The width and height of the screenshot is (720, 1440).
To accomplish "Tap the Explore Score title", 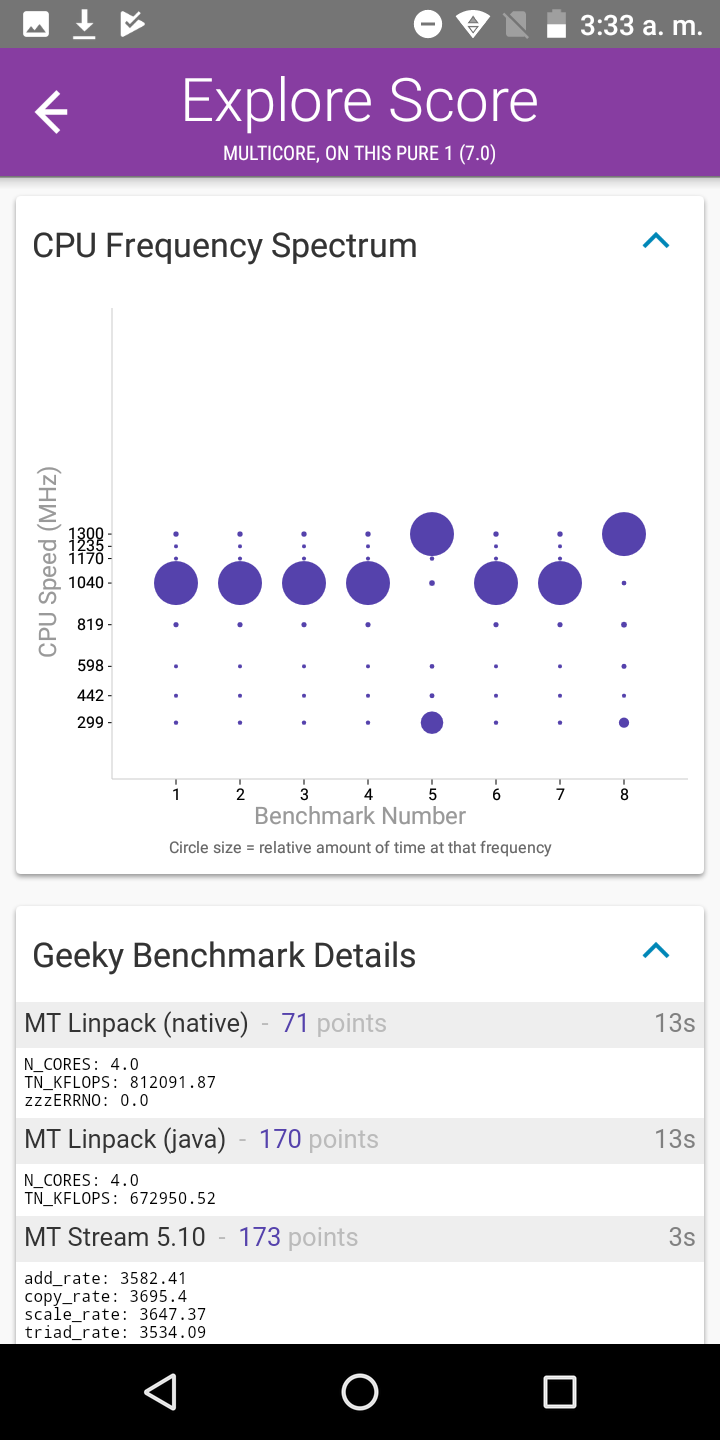I will coord(360,101).
